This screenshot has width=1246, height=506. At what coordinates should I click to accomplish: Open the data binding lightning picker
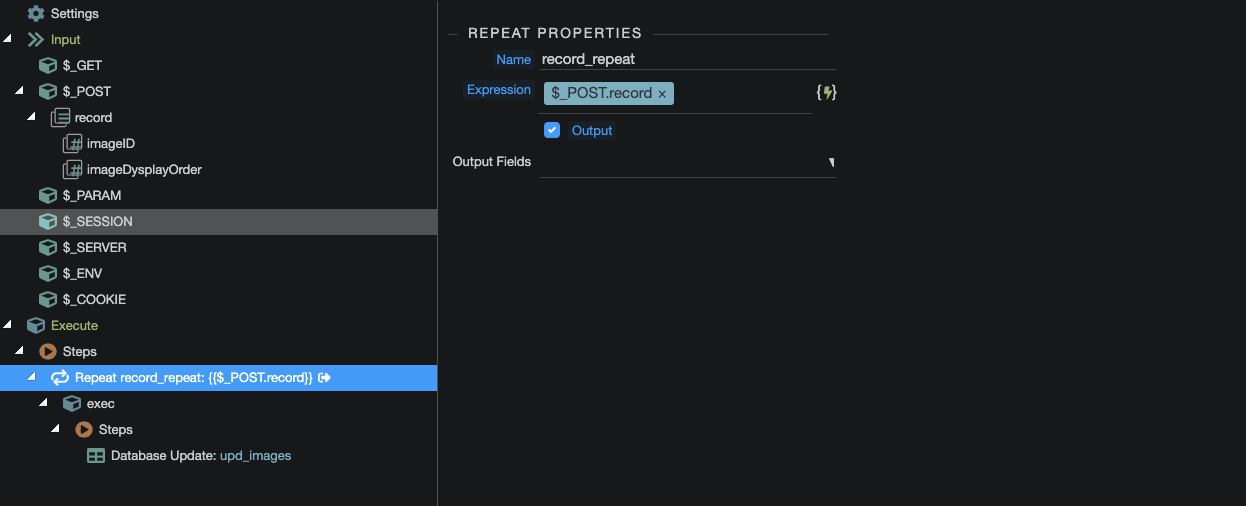click(x=826, y=92)
